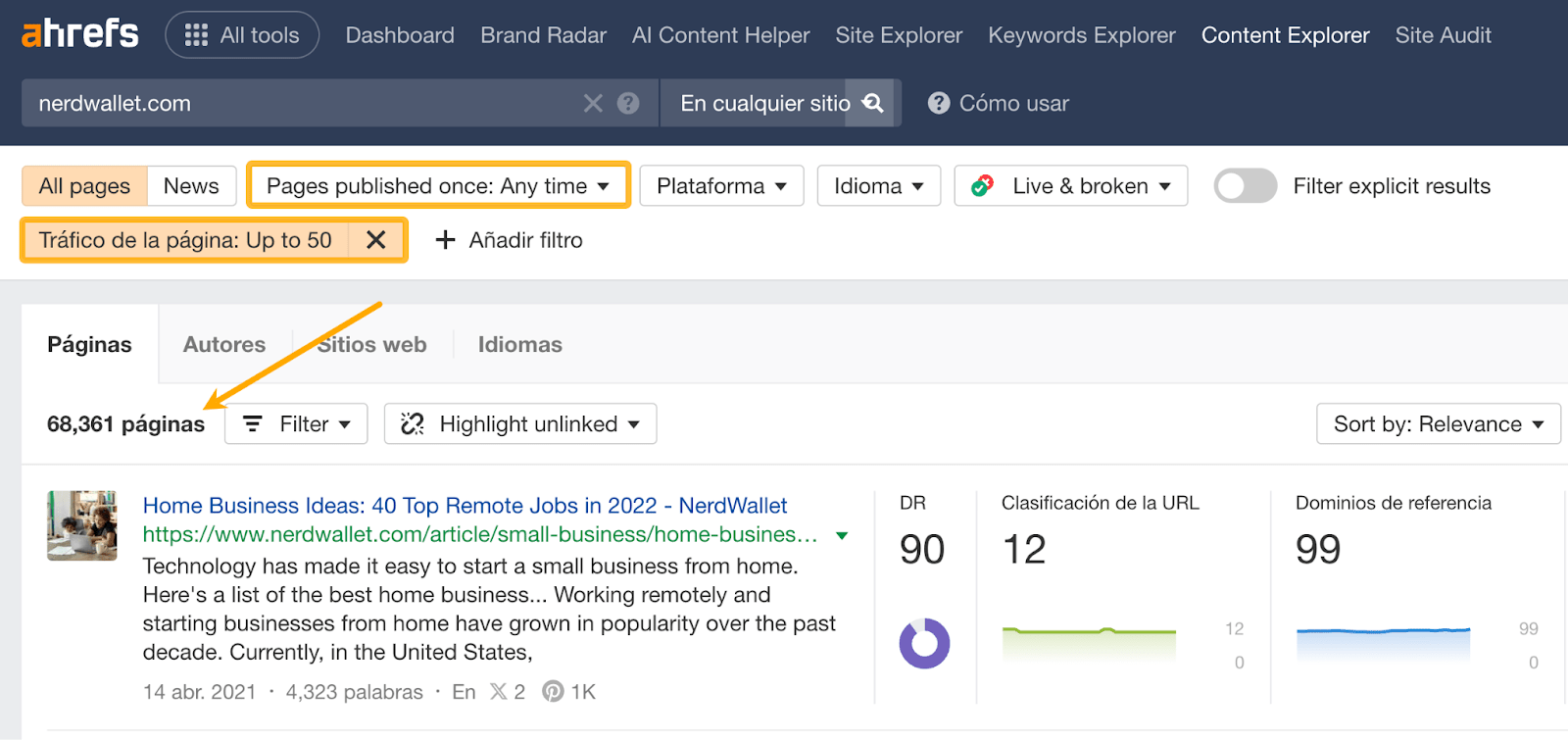Select the News option
This screenshot has width=1568, height=740.
191,185
